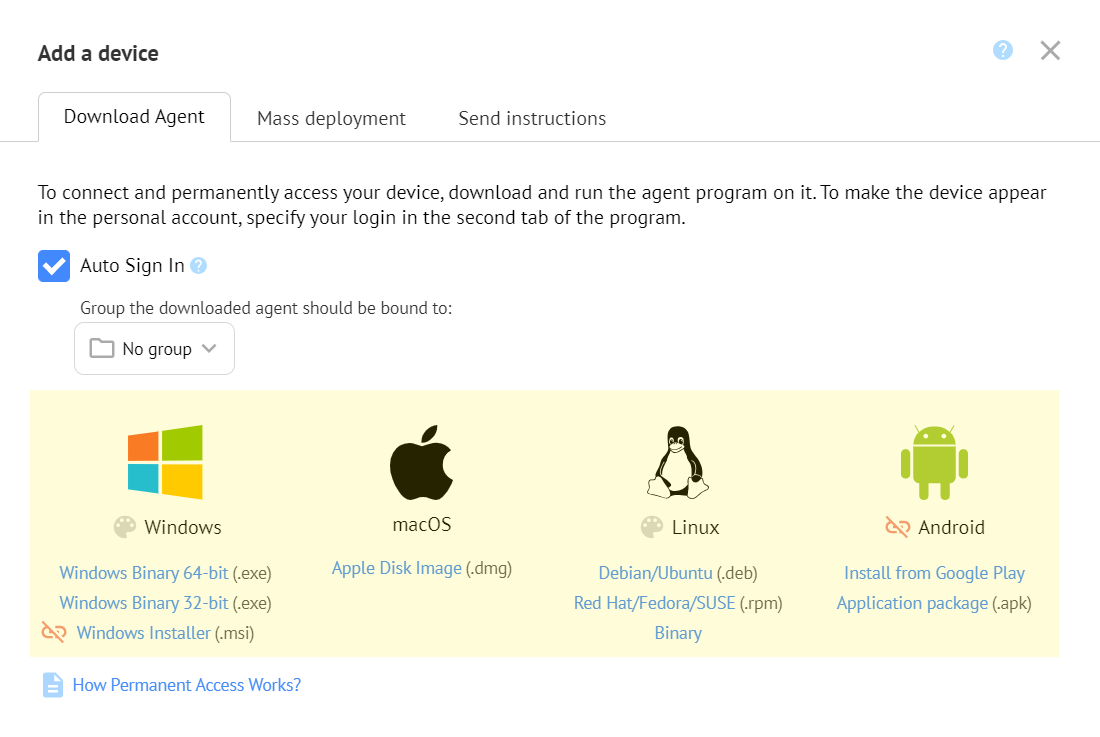Screen dimensions: 1100x737
Task: Click the Linux penguin icon
Action: pos(680,462)
